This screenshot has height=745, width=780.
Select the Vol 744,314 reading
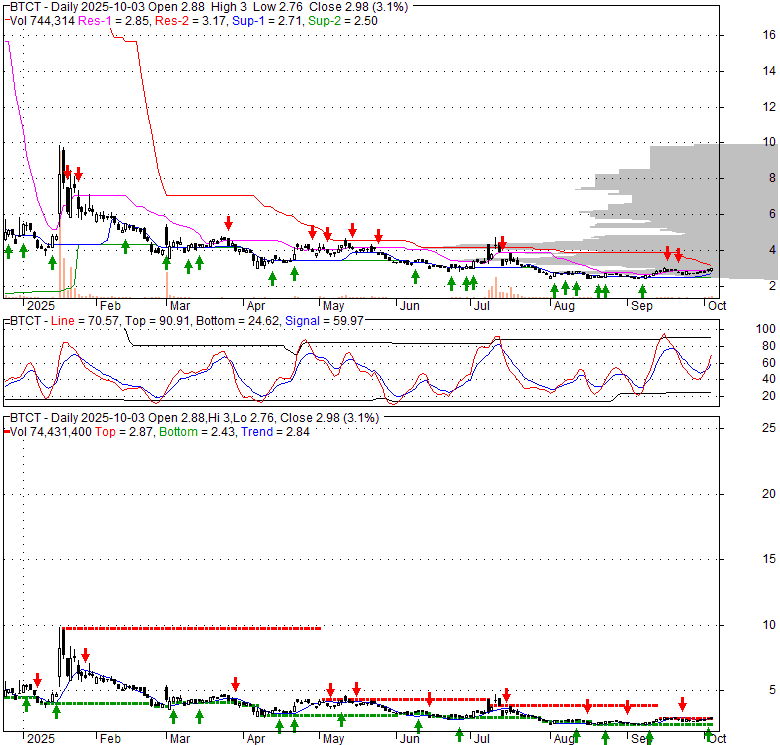[42, 21]
